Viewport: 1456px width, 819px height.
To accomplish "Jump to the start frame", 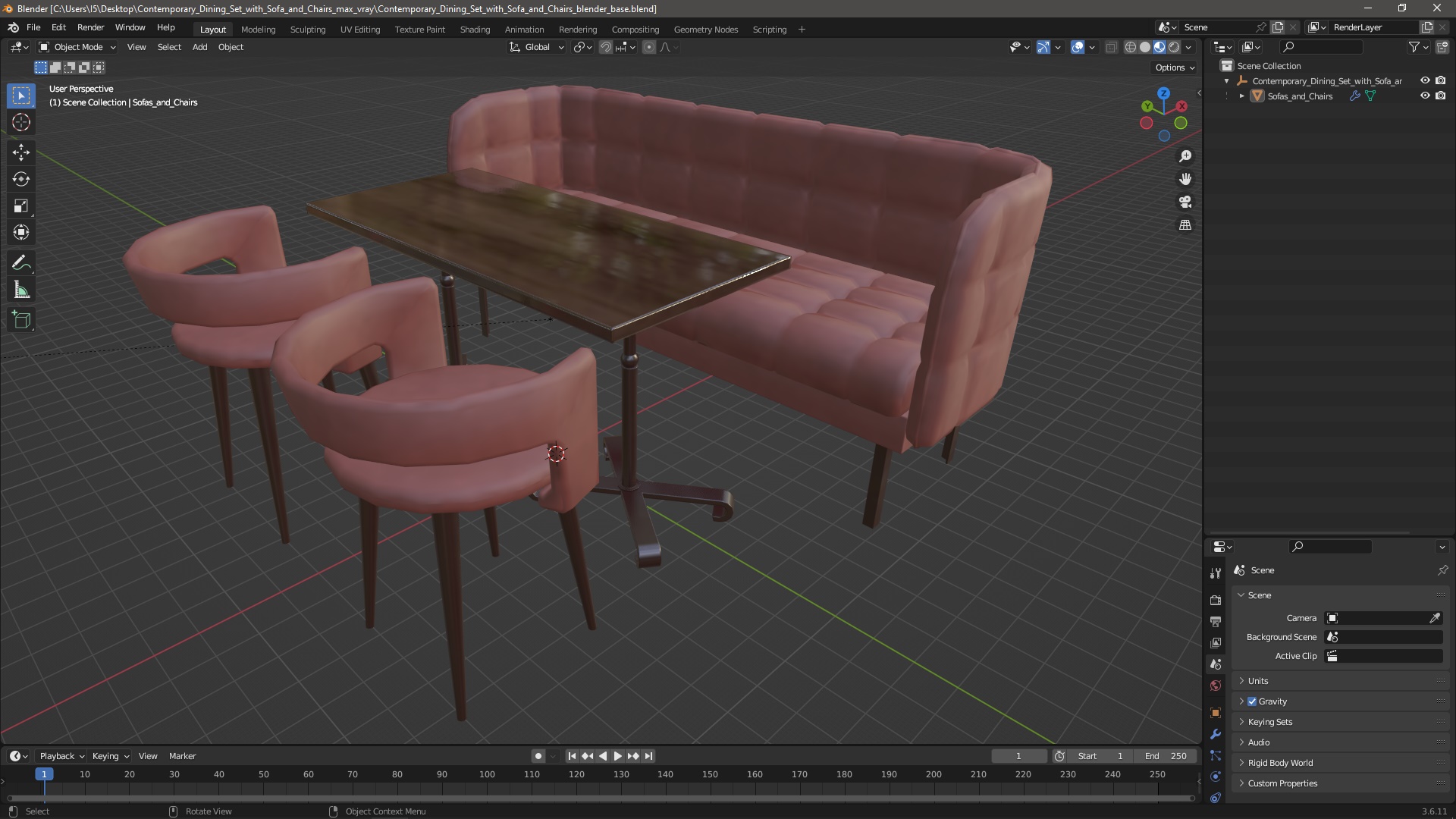I will 572,756.
